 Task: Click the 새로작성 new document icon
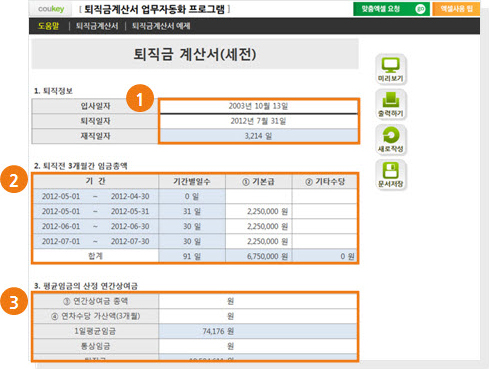tap(391, 139)
